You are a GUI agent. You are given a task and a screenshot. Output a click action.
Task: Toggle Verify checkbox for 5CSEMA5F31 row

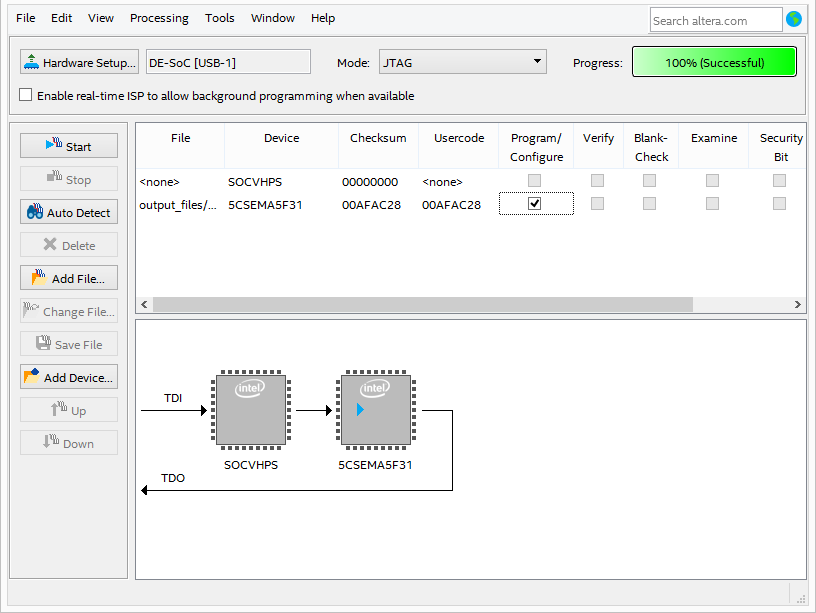pyautogui.click(x=597, y=203)
